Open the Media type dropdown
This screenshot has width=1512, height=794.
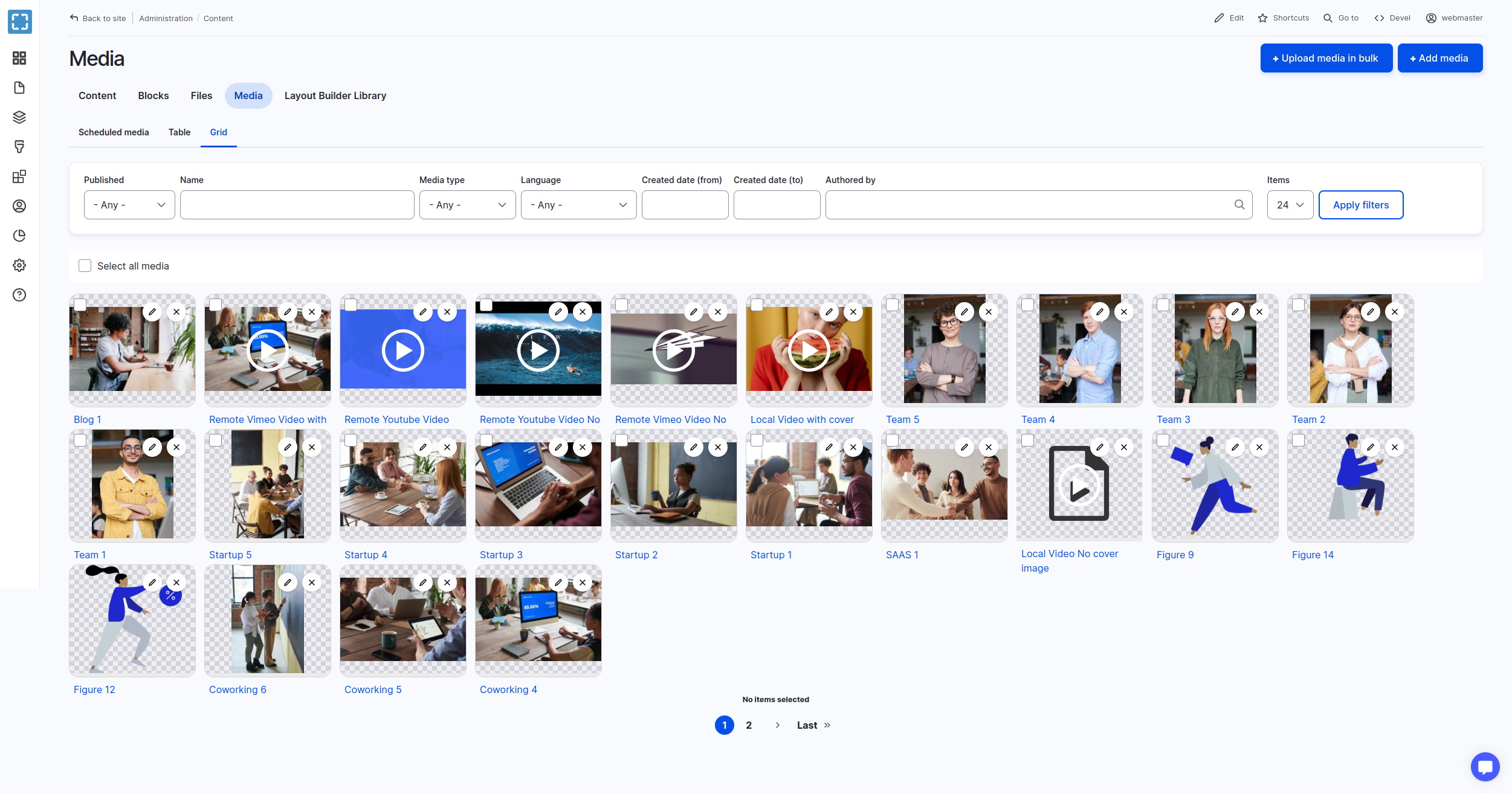click(467, 205)
